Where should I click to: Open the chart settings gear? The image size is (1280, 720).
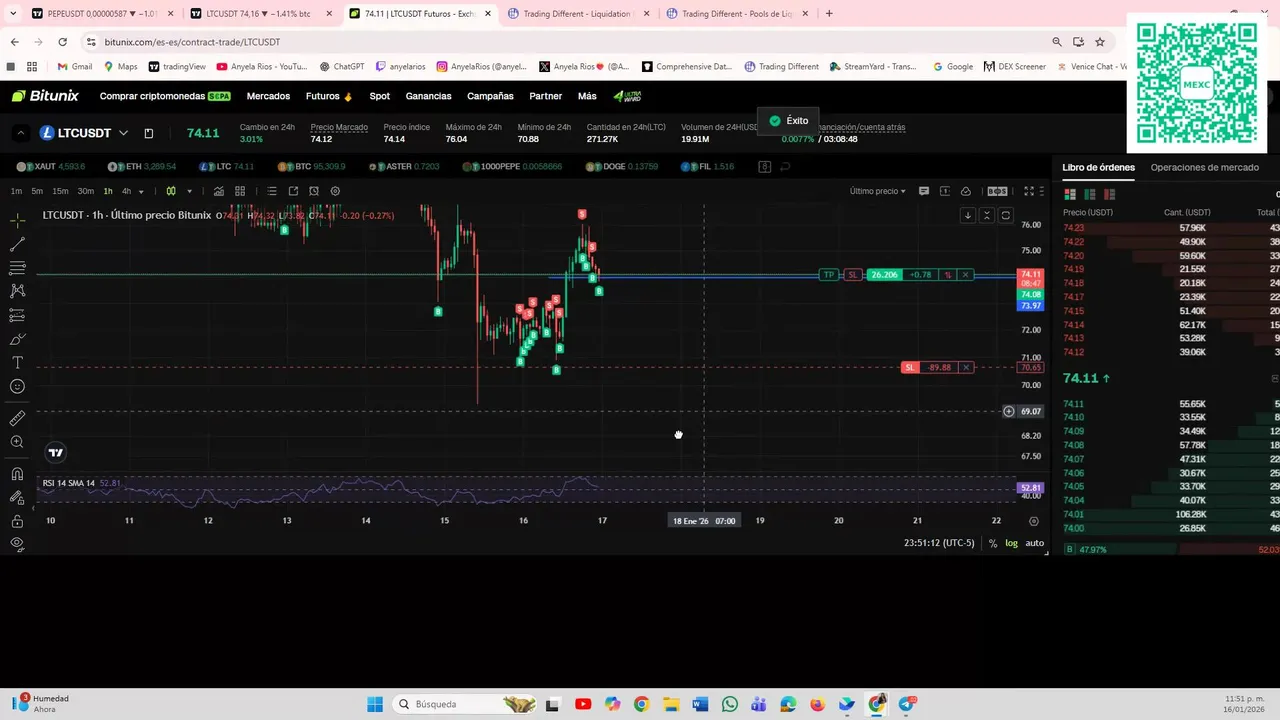point(335,191)
